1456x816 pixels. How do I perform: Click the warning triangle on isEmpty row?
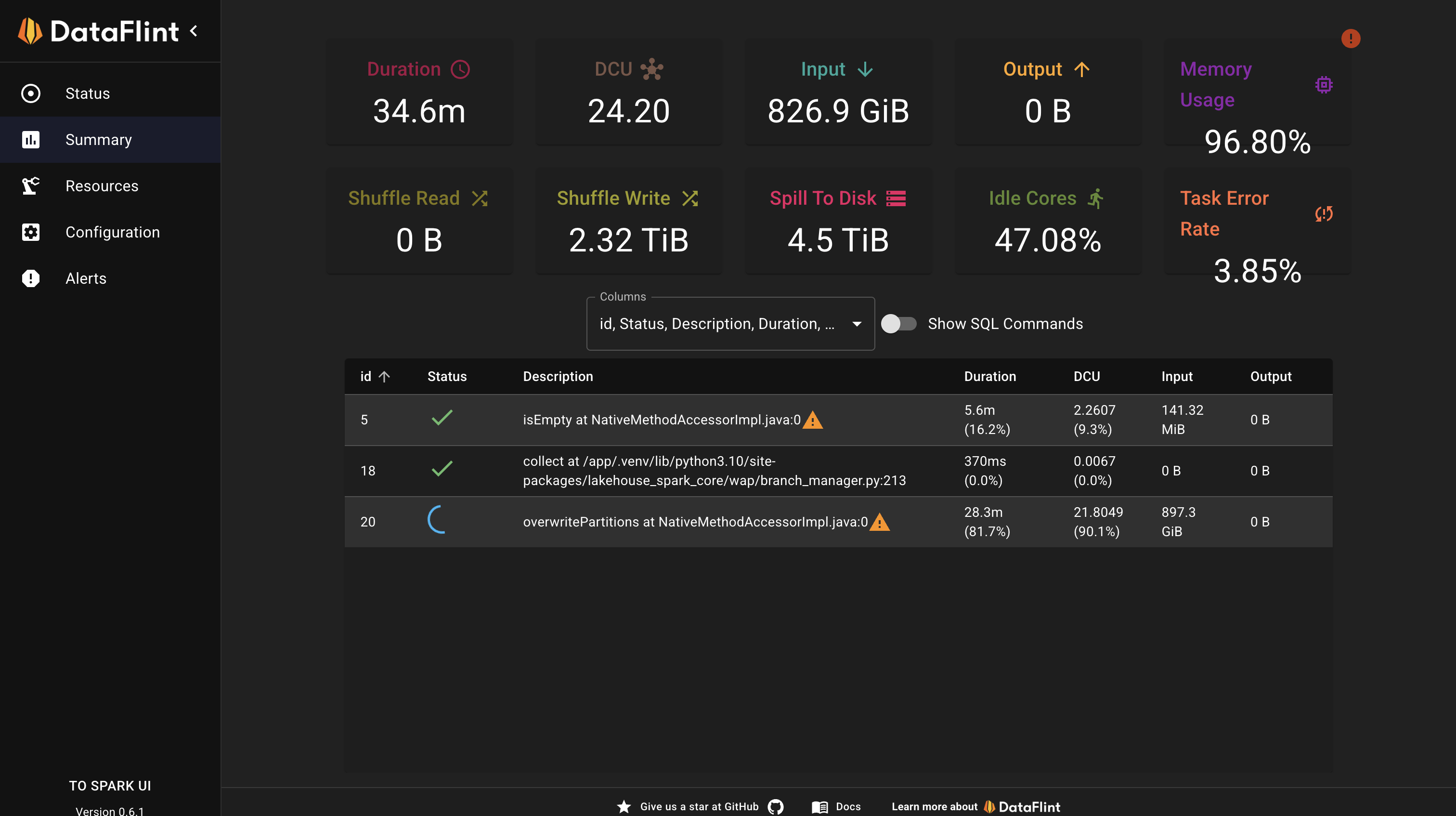tap(813, 420)
